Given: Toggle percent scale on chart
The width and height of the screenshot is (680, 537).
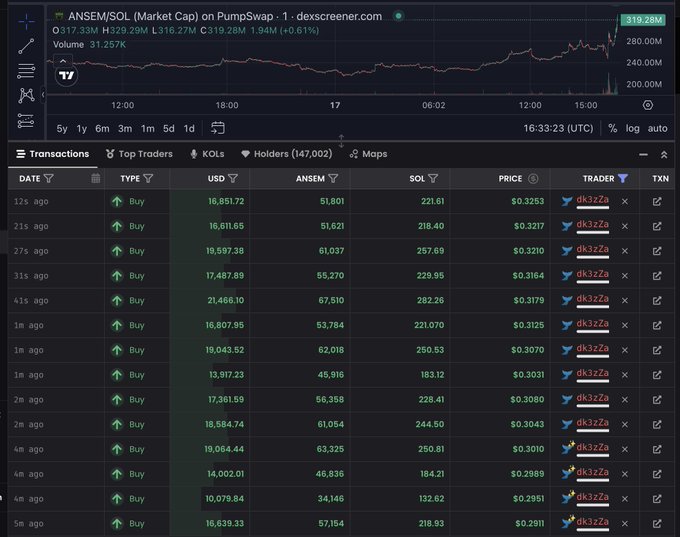Looking at the screenshot, I should click(x=612, y=128).
